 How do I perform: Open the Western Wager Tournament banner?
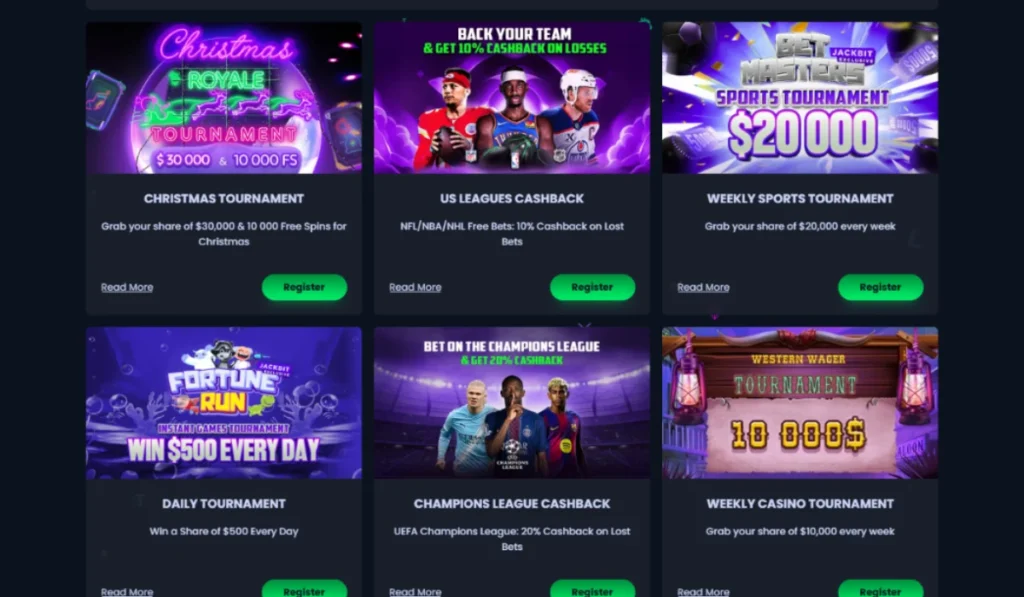click(x=800, y=403)
